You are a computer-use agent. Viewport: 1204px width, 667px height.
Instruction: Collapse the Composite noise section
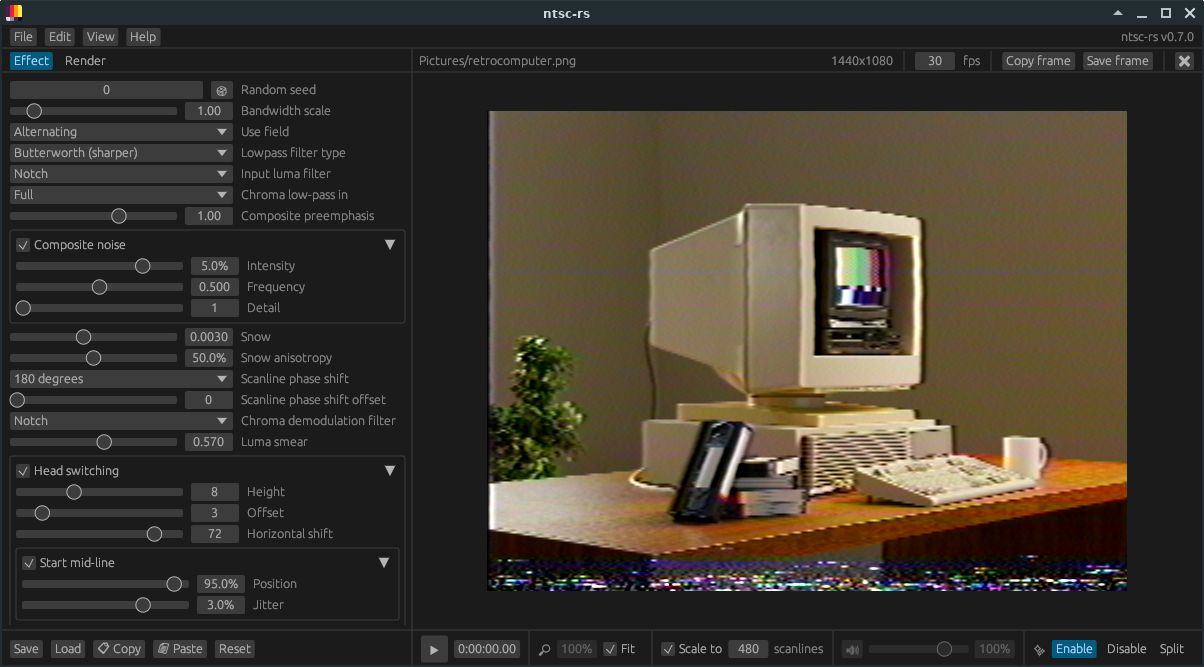click(x=390, y=243)
